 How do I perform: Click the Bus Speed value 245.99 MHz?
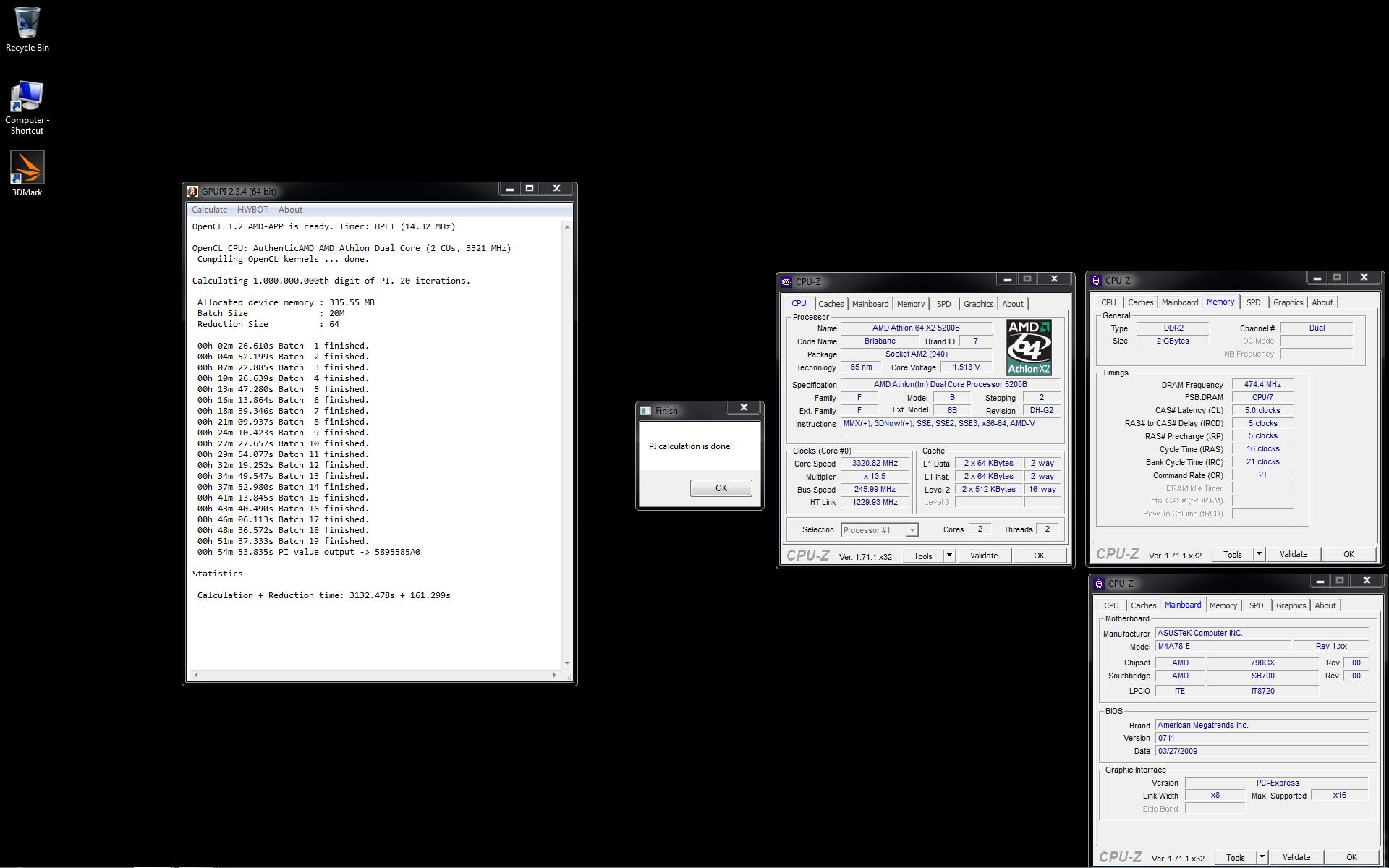[x=874, y=489]
